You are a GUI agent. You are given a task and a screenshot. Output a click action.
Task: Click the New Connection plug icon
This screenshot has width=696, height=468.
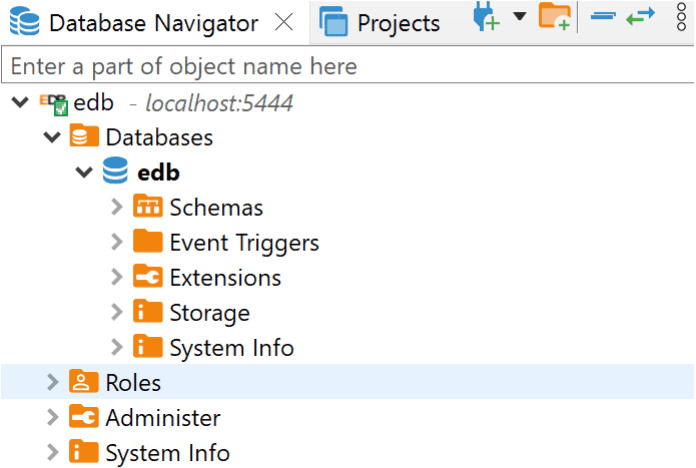487,18
